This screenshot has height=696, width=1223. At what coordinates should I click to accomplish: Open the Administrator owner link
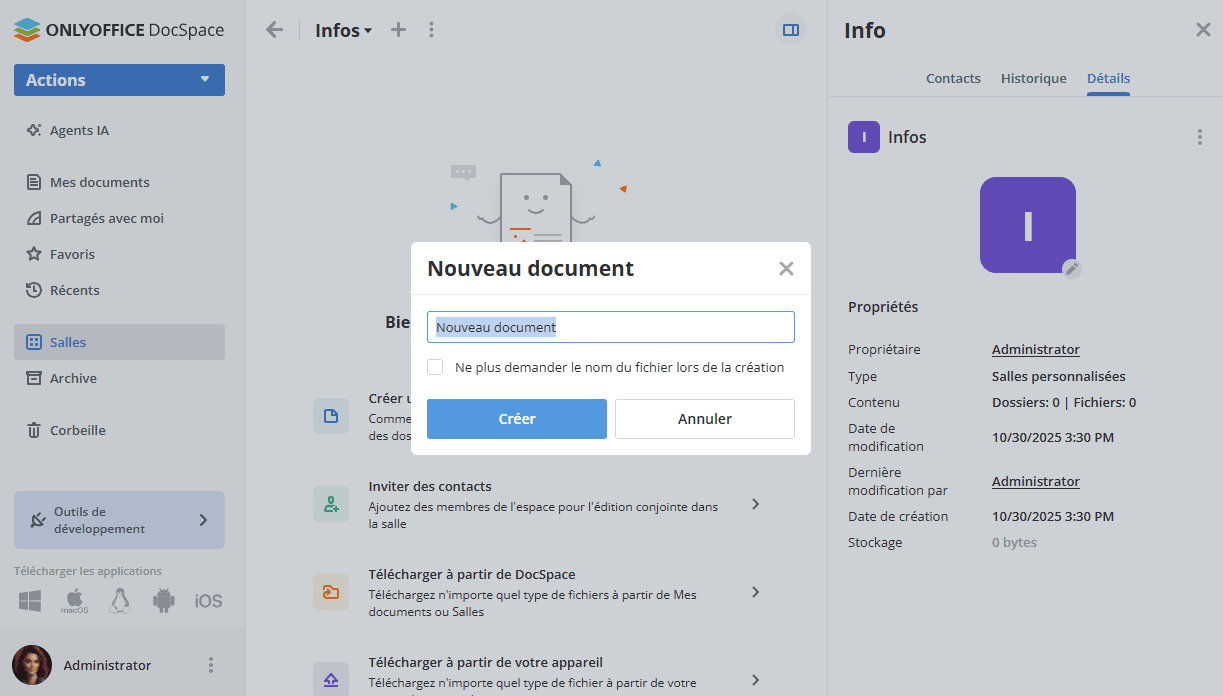(1035, 349)
